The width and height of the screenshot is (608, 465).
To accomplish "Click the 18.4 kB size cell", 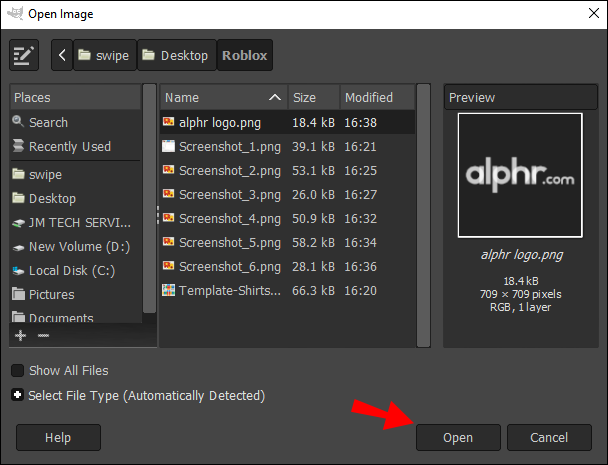I will coord(313,123).
